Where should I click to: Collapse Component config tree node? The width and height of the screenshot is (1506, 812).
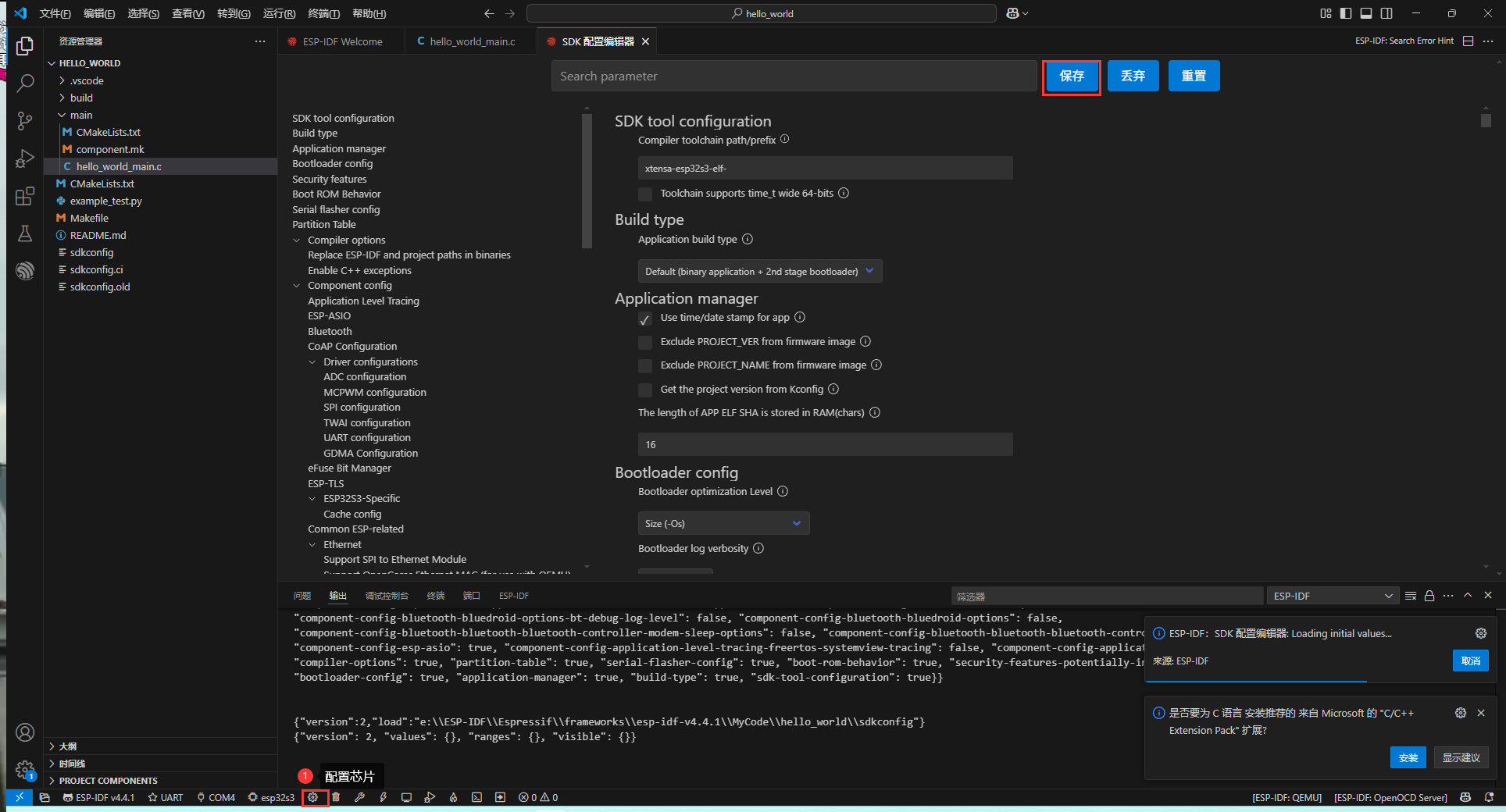(x=297, y=286)
